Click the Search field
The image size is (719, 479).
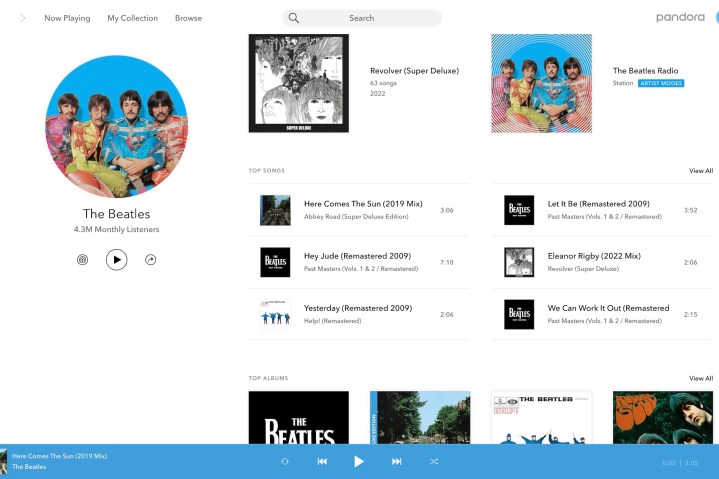pos(361,18)
